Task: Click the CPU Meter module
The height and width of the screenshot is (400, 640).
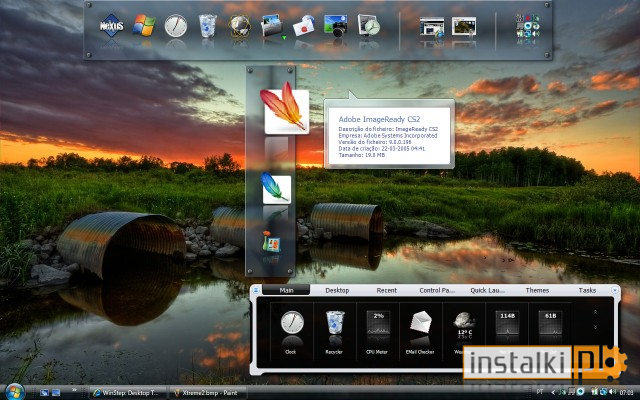Action: pyautogui.click(x=377, y=332)
